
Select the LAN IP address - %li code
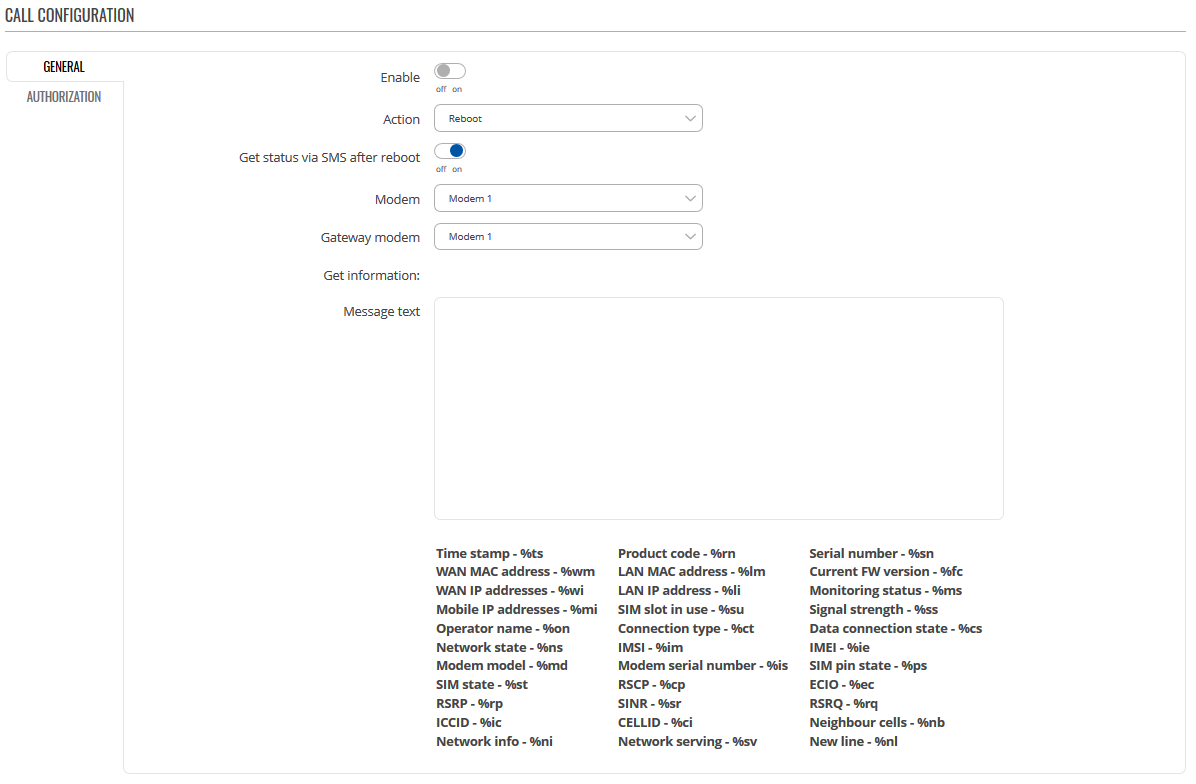coord(678,591)
